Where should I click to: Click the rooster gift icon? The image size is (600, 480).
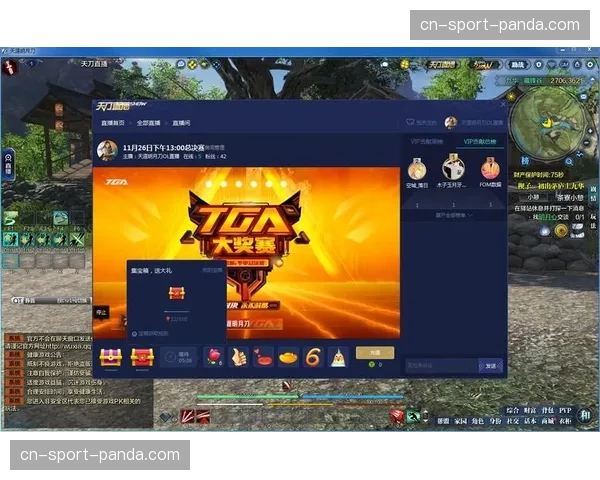coord(338,356)
